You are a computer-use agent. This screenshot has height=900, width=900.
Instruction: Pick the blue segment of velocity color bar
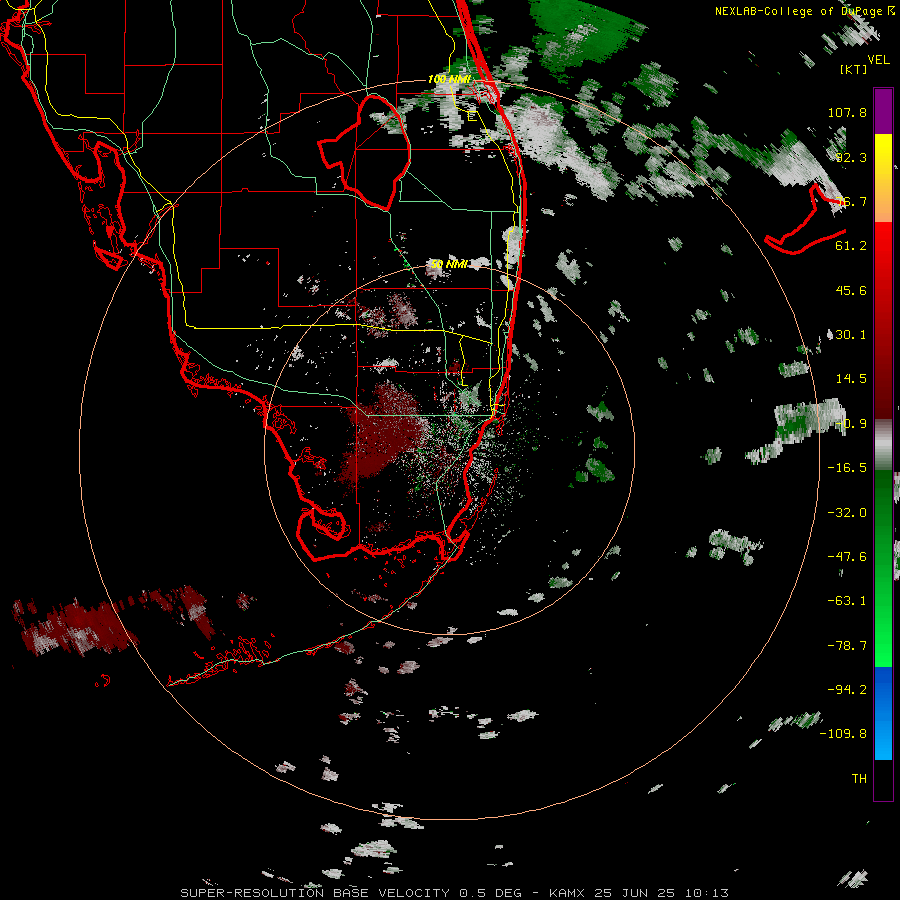click(883, 713)
